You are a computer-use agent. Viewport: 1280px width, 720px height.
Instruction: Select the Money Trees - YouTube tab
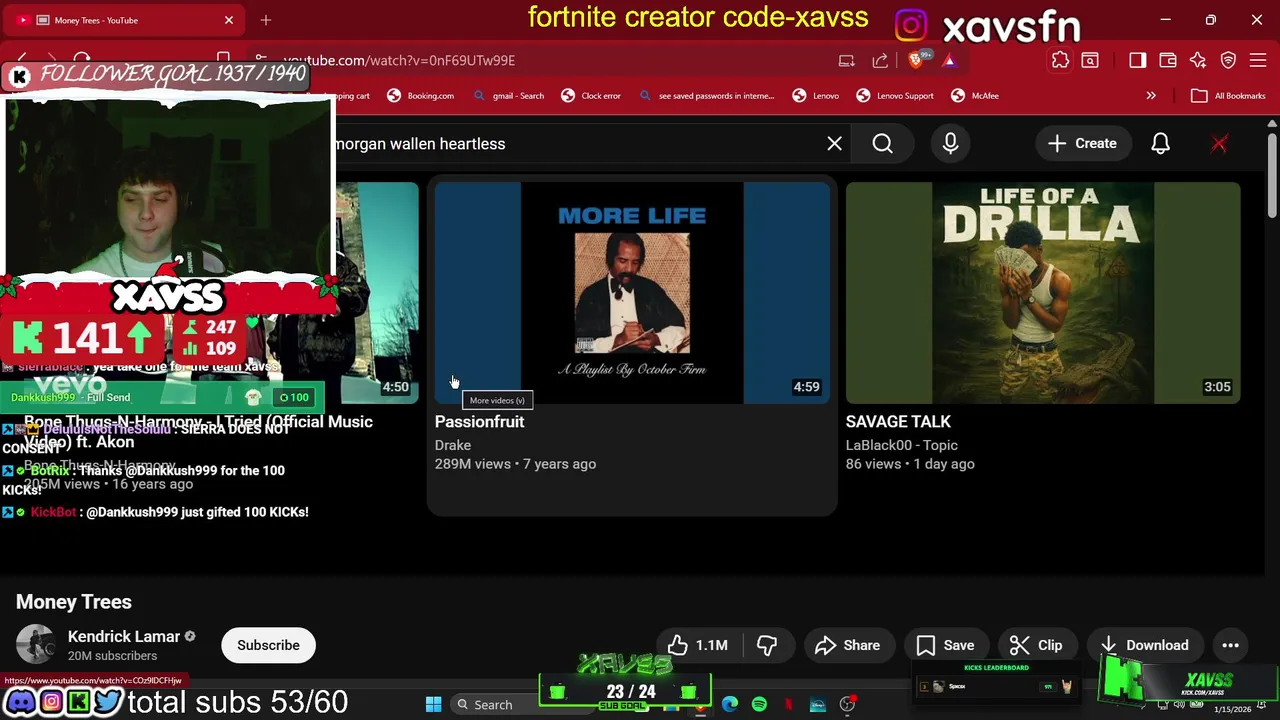pyautogui.click(x=125, y=20)
